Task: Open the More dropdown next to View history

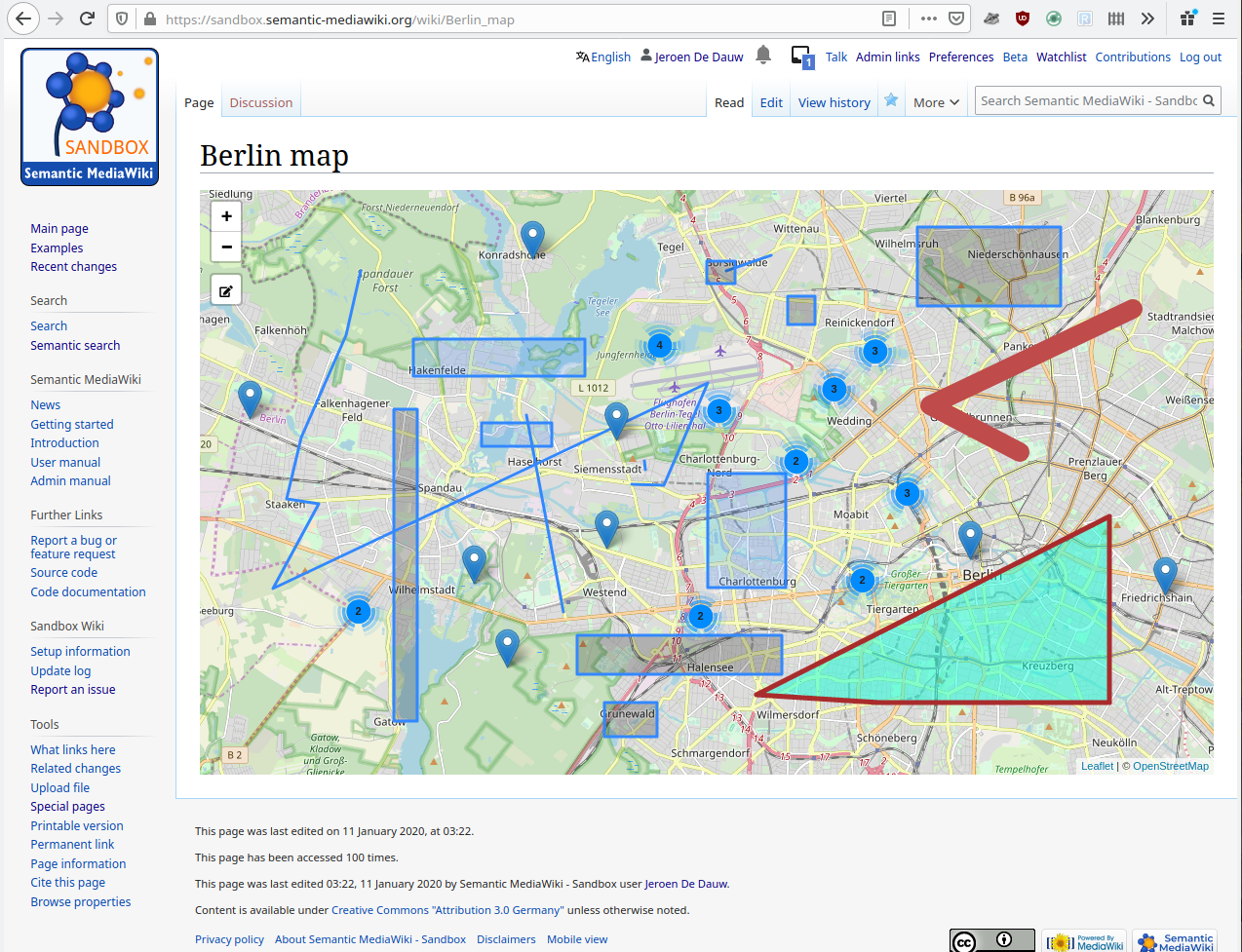Action: tap(935, 101)
